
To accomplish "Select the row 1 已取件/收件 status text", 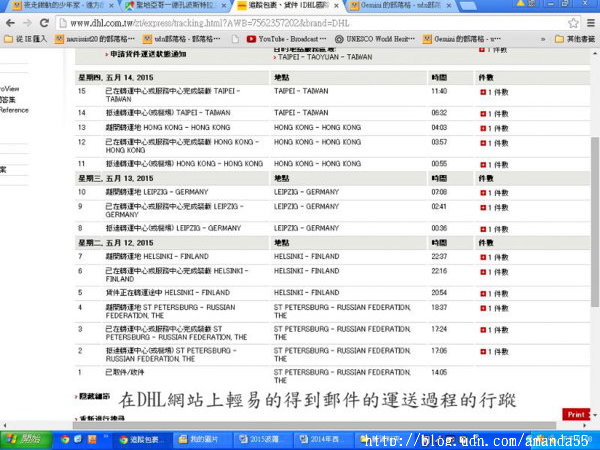I will pos(125,372).
